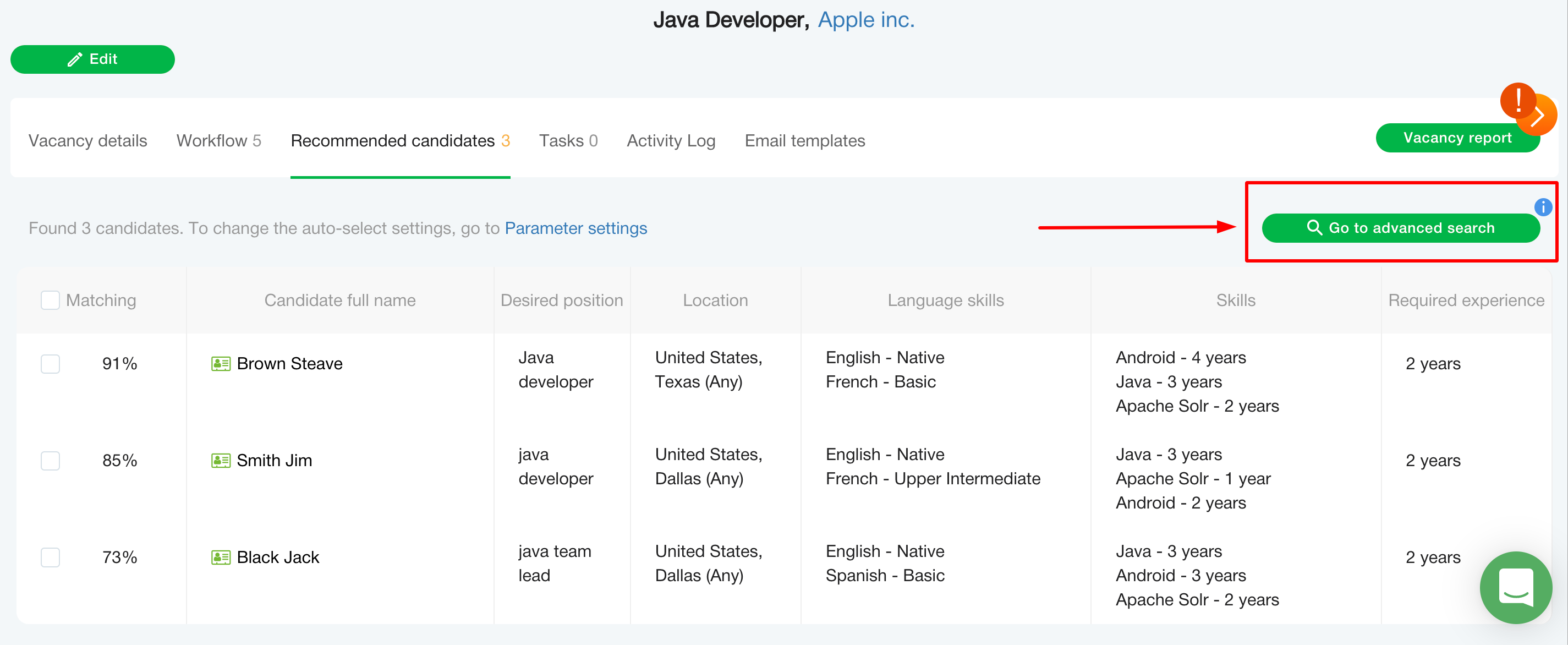The width and height of the screenshot is (1568, 645).
Task: Tick the select-all Matching checkbox
Action: pos(50,300)
